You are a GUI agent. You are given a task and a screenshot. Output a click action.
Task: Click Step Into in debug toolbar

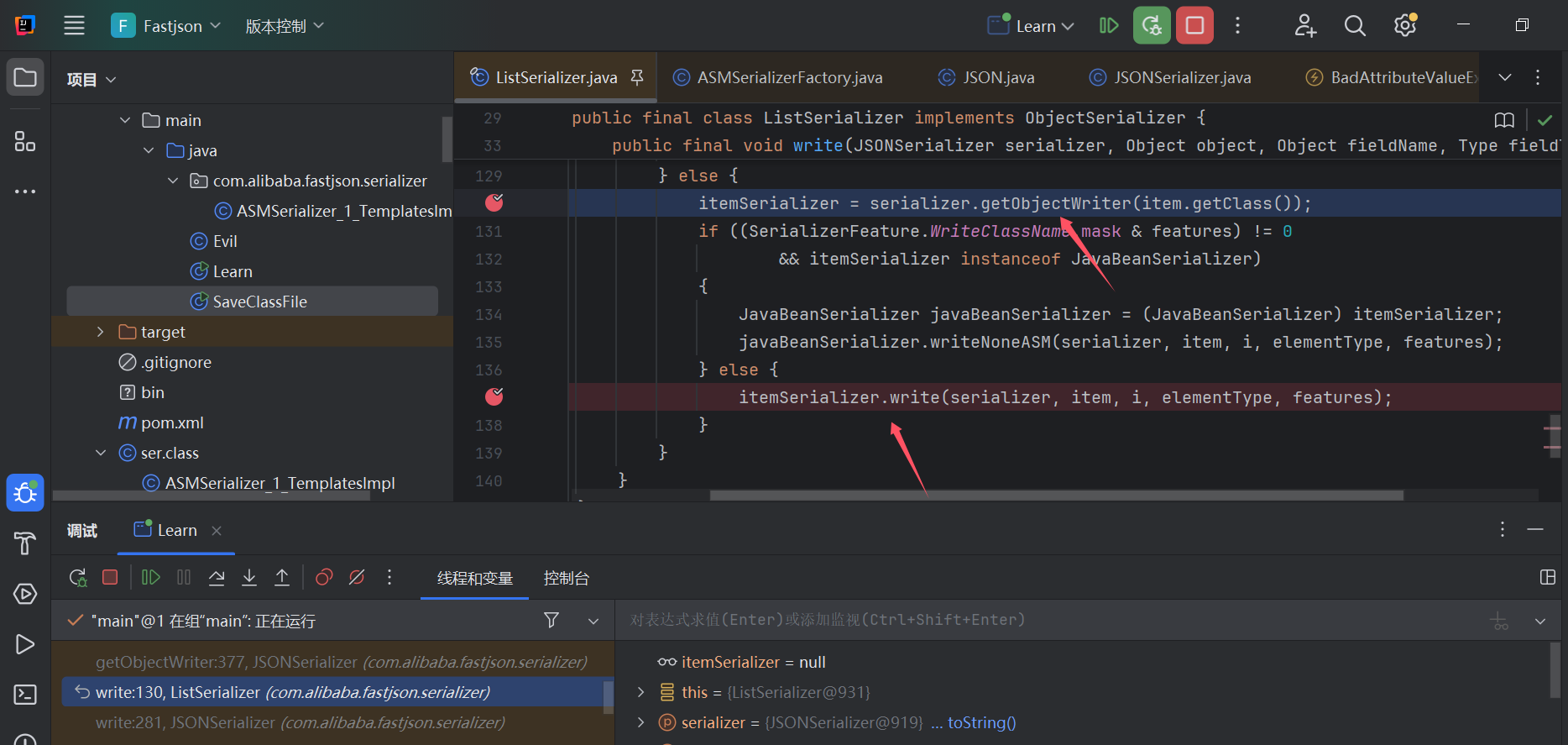coord(249,577)
